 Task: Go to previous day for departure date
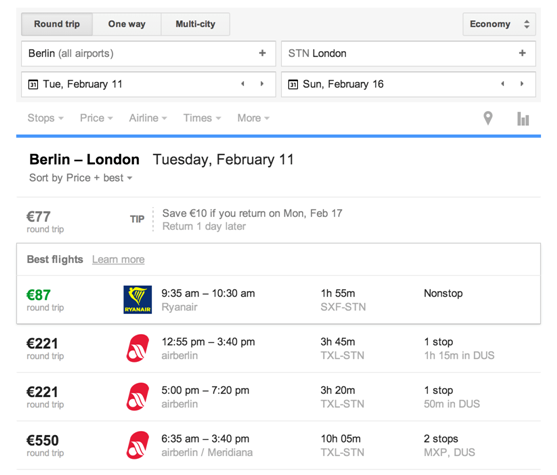tap(243, 84)
